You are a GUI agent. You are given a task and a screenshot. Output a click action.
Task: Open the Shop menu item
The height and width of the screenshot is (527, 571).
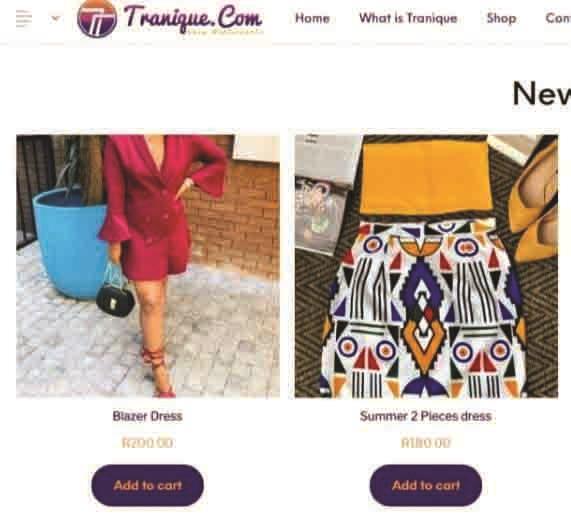pyautogui.click(x=501, y=18)
